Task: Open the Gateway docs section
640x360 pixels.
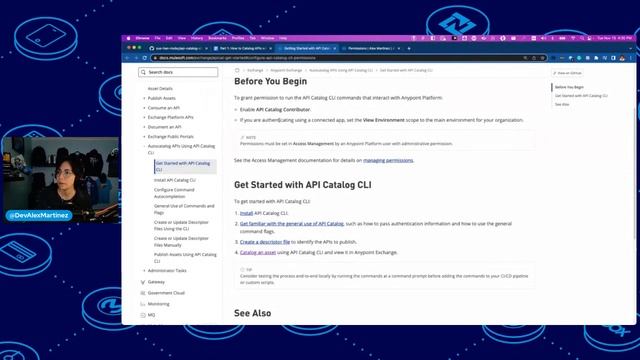Action: [x=156, y=282]
